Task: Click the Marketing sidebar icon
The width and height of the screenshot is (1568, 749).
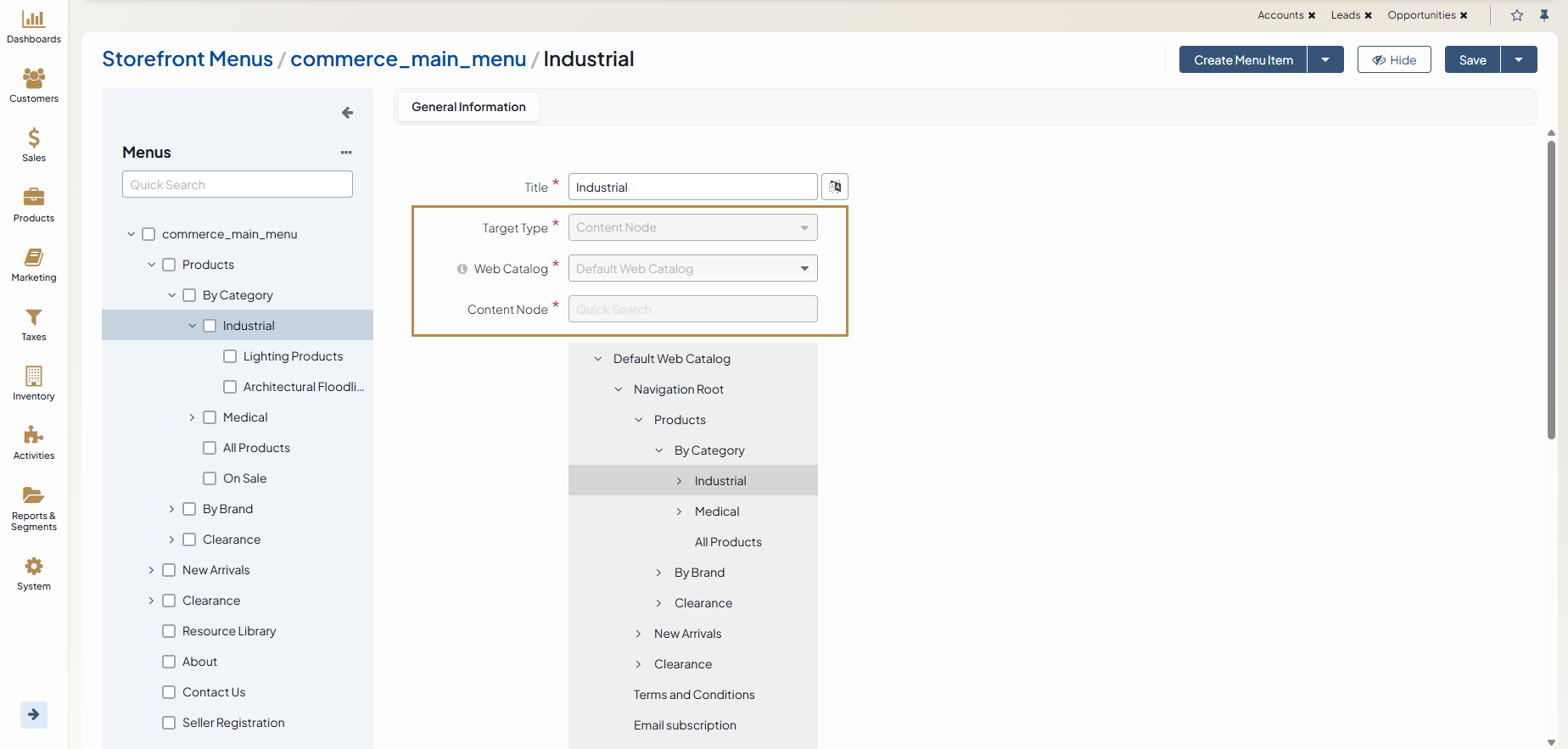Action: coord(34,258)
